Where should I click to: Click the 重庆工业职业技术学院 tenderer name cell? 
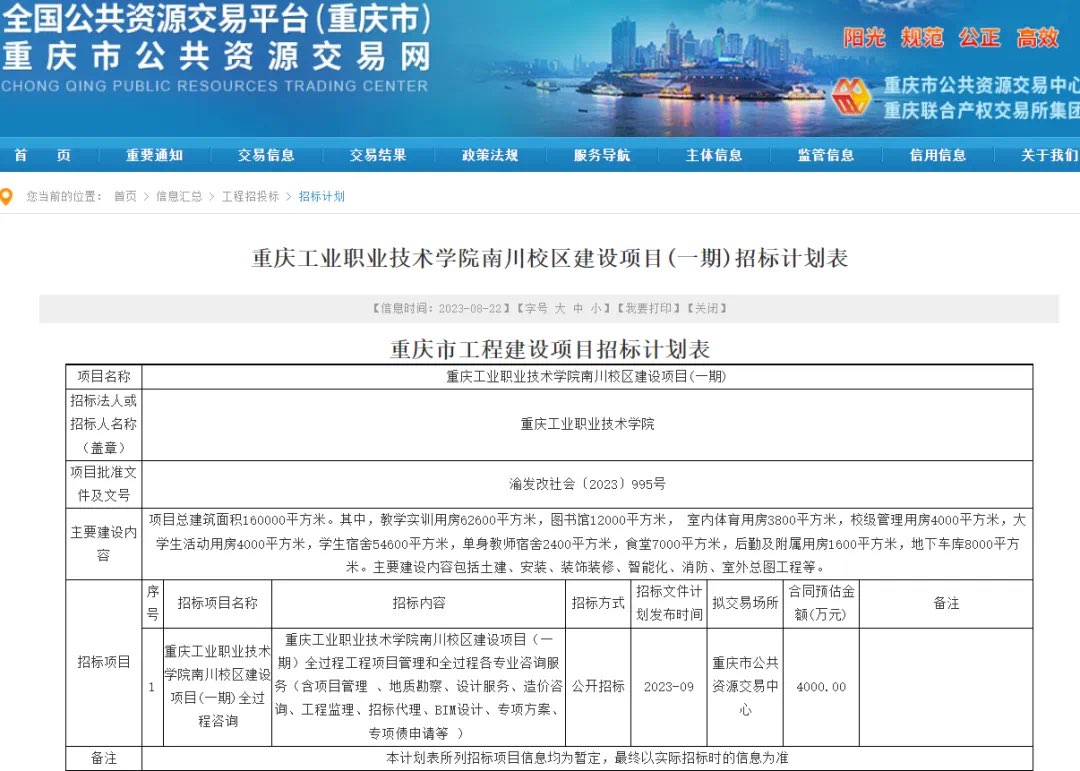point(588,424)
